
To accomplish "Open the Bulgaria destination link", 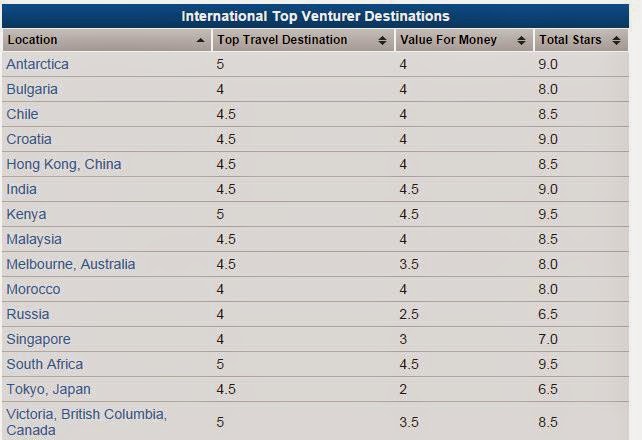I will coord(32,89).
